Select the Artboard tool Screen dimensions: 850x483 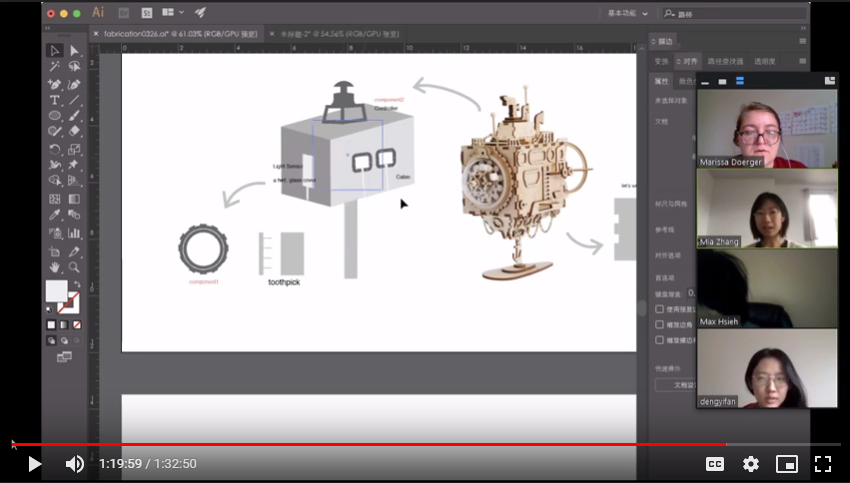54,252
